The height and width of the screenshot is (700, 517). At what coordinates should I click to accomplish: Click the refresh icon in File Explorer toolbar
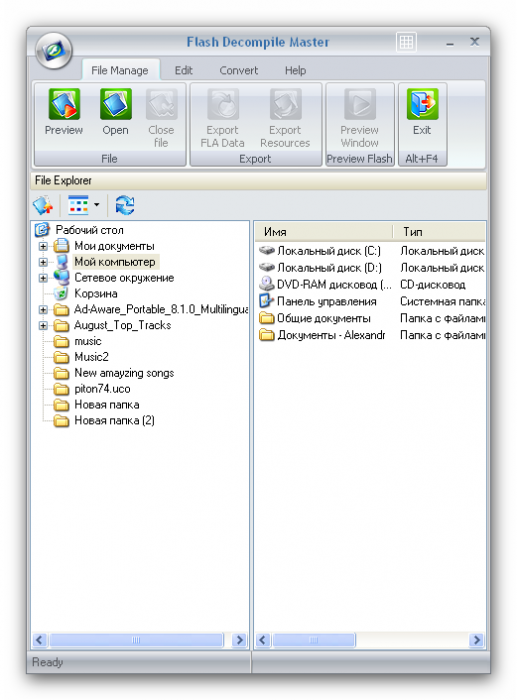point(125,205)
